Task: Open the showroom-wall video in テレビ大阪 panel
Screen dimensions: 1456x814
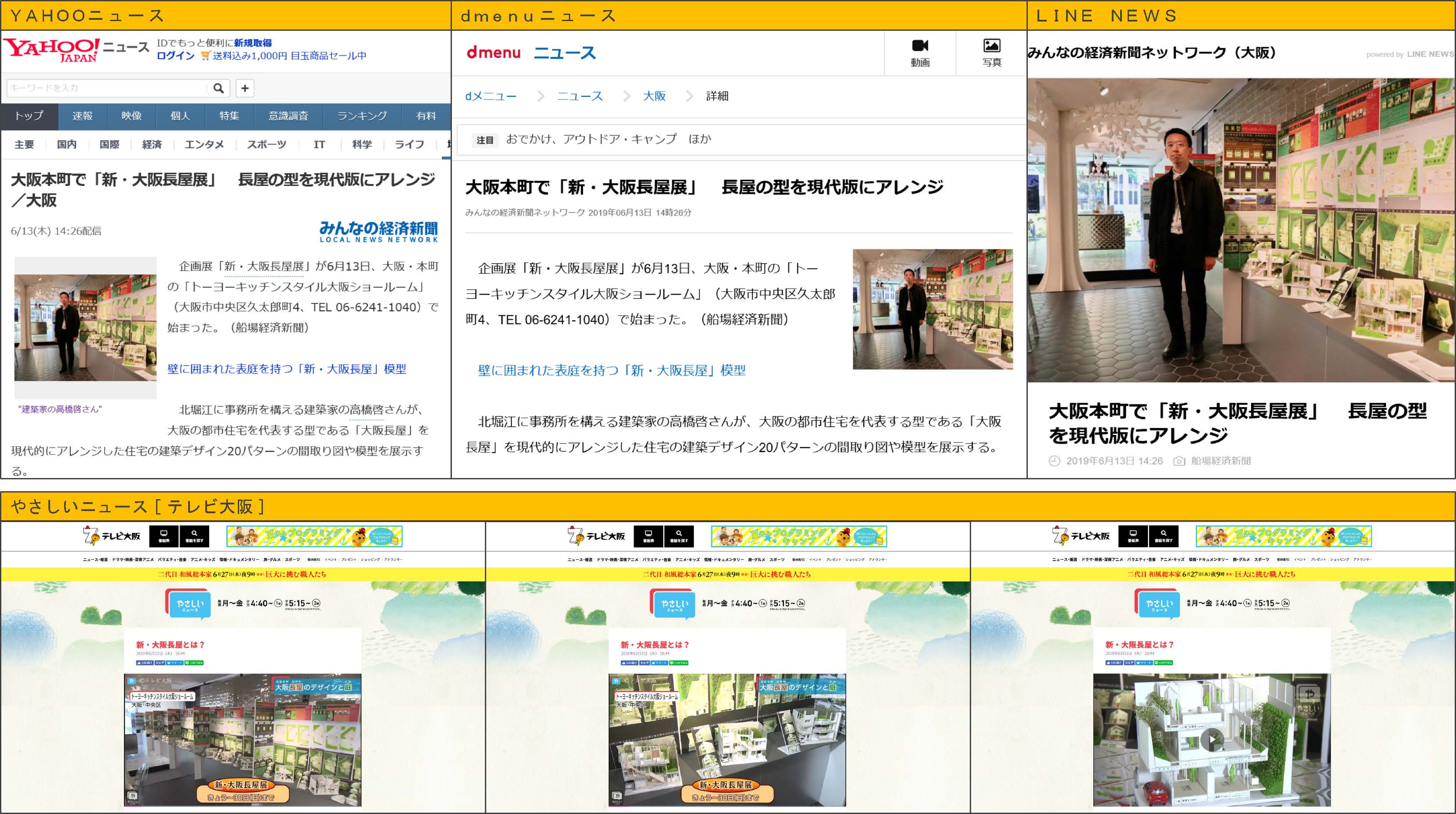Action: (x=243, y=740)
